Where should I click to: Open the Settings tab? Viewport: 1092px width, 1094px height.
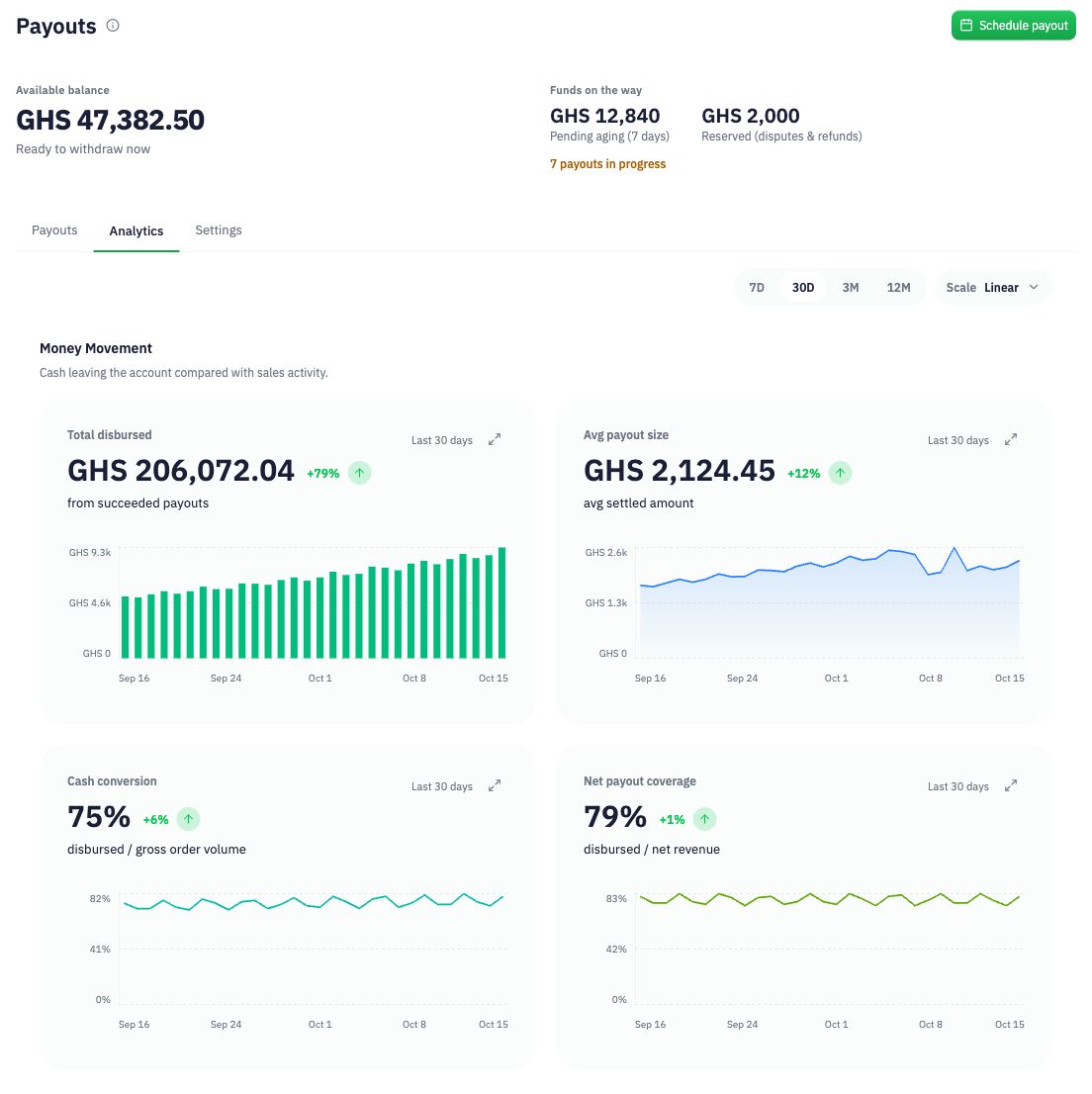219,230
